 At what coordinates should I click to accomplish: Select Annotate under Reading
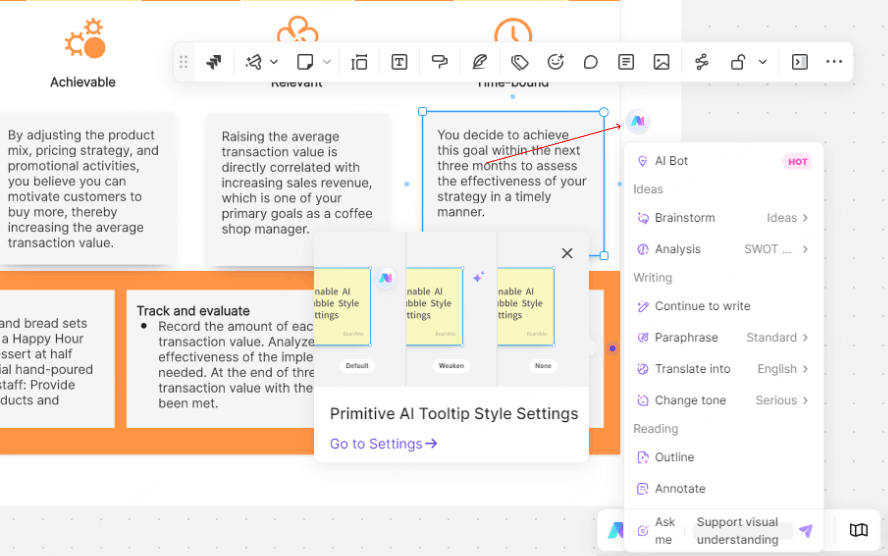723,489
